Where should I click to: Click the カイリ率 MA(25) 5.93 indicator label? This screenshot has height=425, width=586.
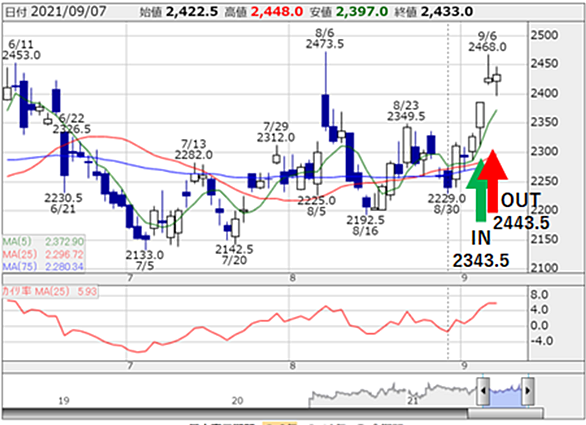50,291
